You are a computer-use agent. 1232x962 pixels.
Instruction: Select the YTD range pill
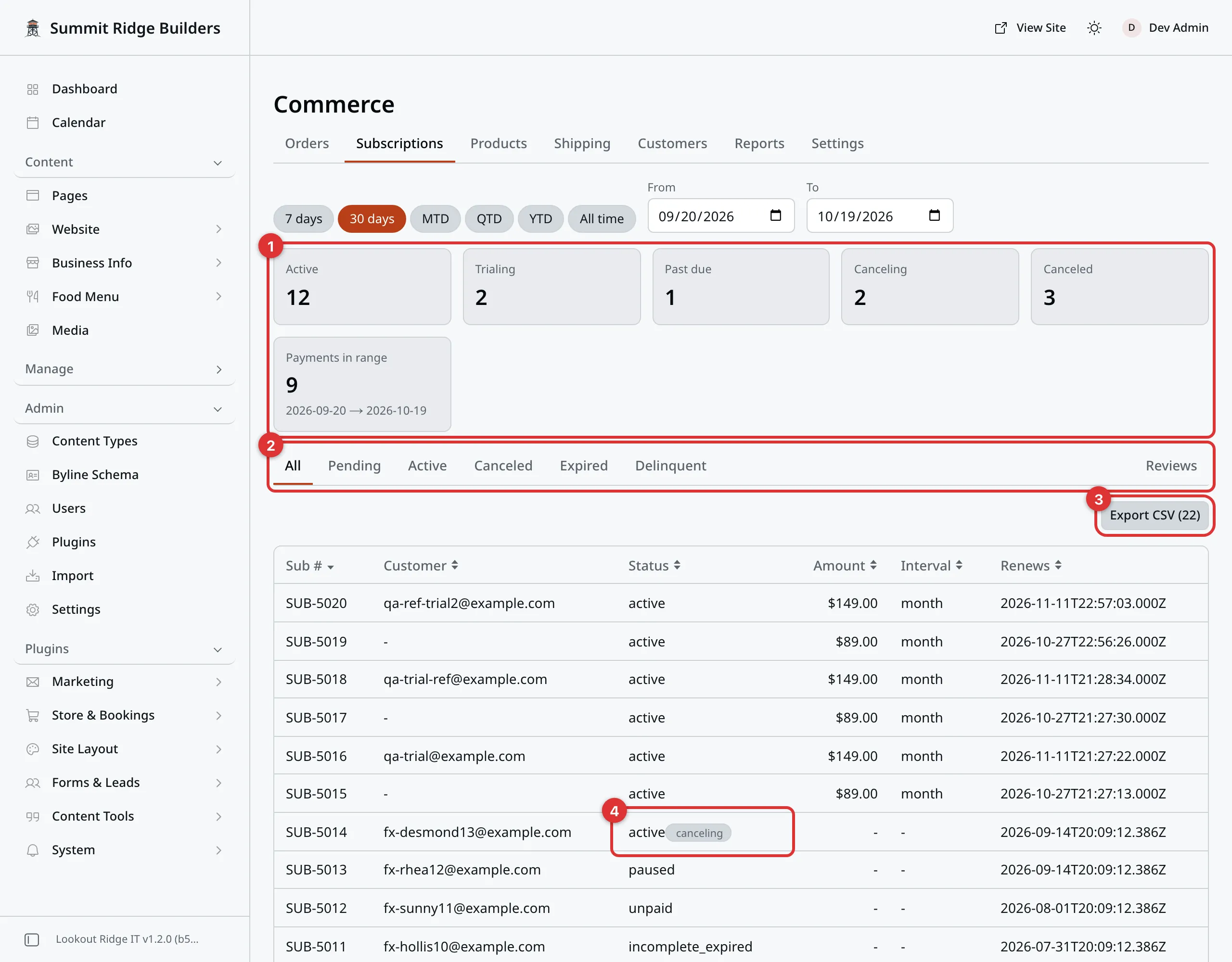click(x=540, y=219)
